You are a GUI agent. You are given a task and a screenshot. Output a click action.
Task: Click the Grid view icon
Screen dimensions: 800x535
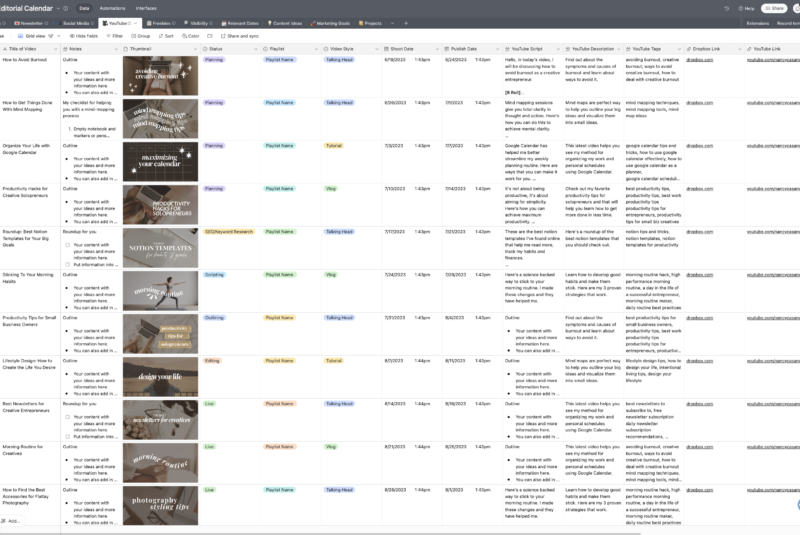(x=20, y=36)
